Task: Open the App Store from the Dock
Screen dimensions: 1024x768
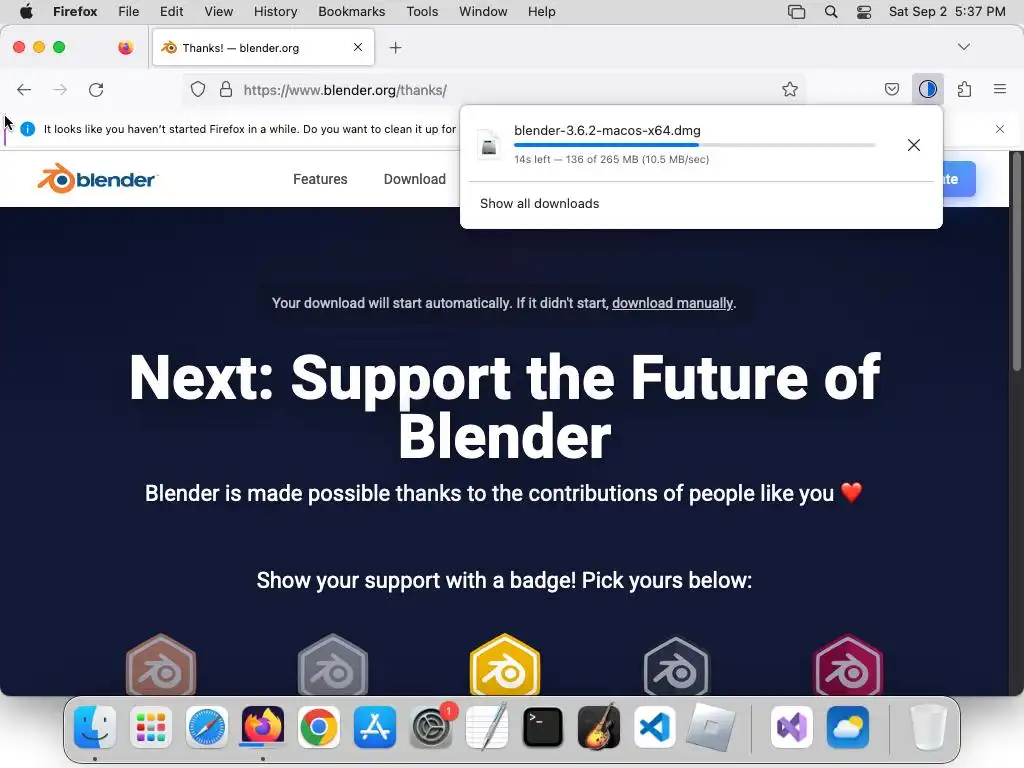Action: coord(375,727)
